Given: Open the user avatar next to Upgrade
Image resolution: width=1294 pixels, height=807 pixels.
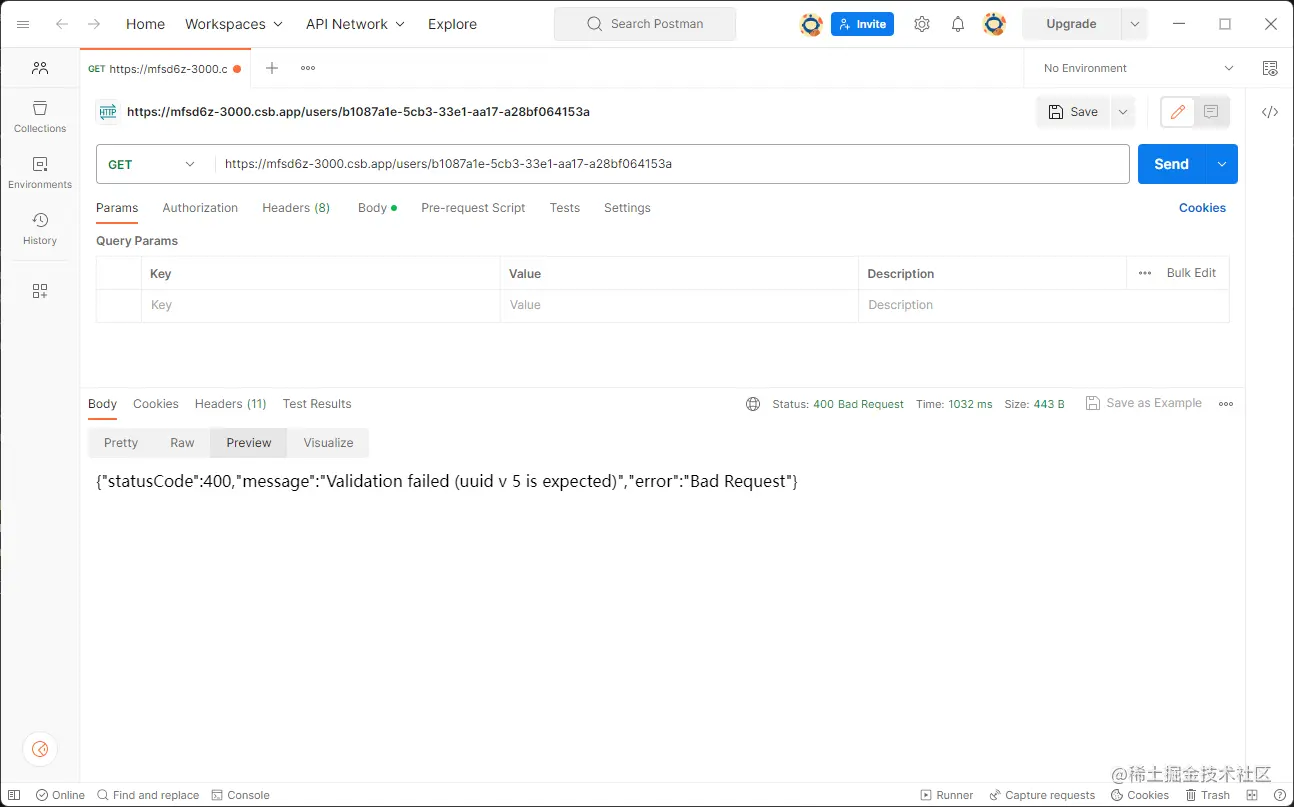Looking at the screenshot, I should pyautogui.click(x=994, y=24).
